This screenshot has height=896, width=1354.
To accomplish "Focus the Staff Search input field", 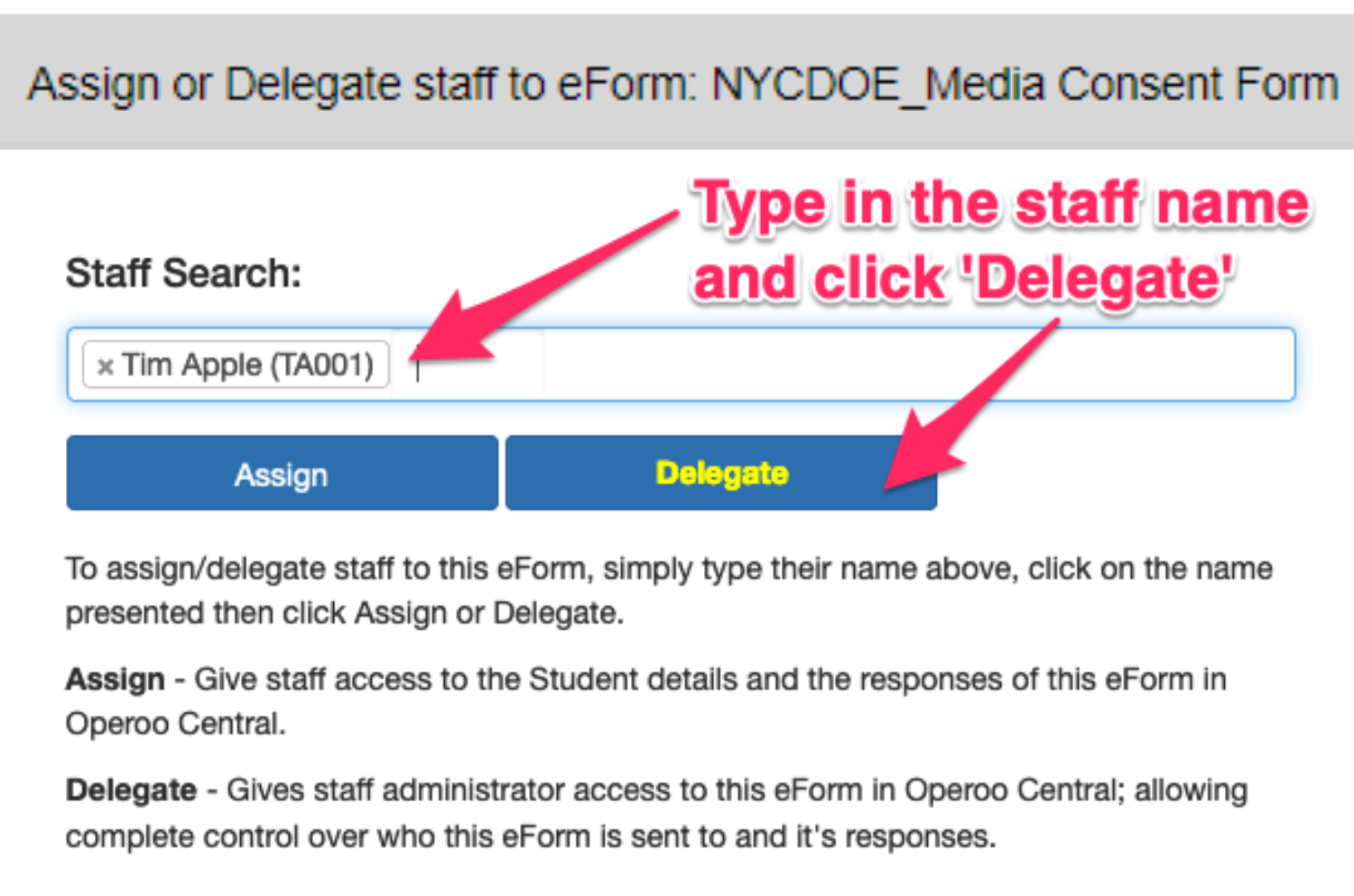I will [x=812, y=365].
